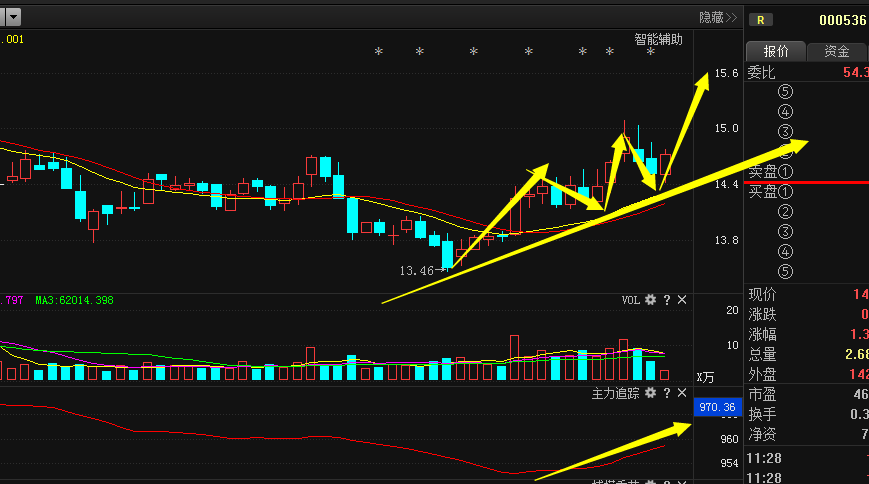Click the yellow R badge icon
The width and height of the screenshot is (869, 484).
762,19
